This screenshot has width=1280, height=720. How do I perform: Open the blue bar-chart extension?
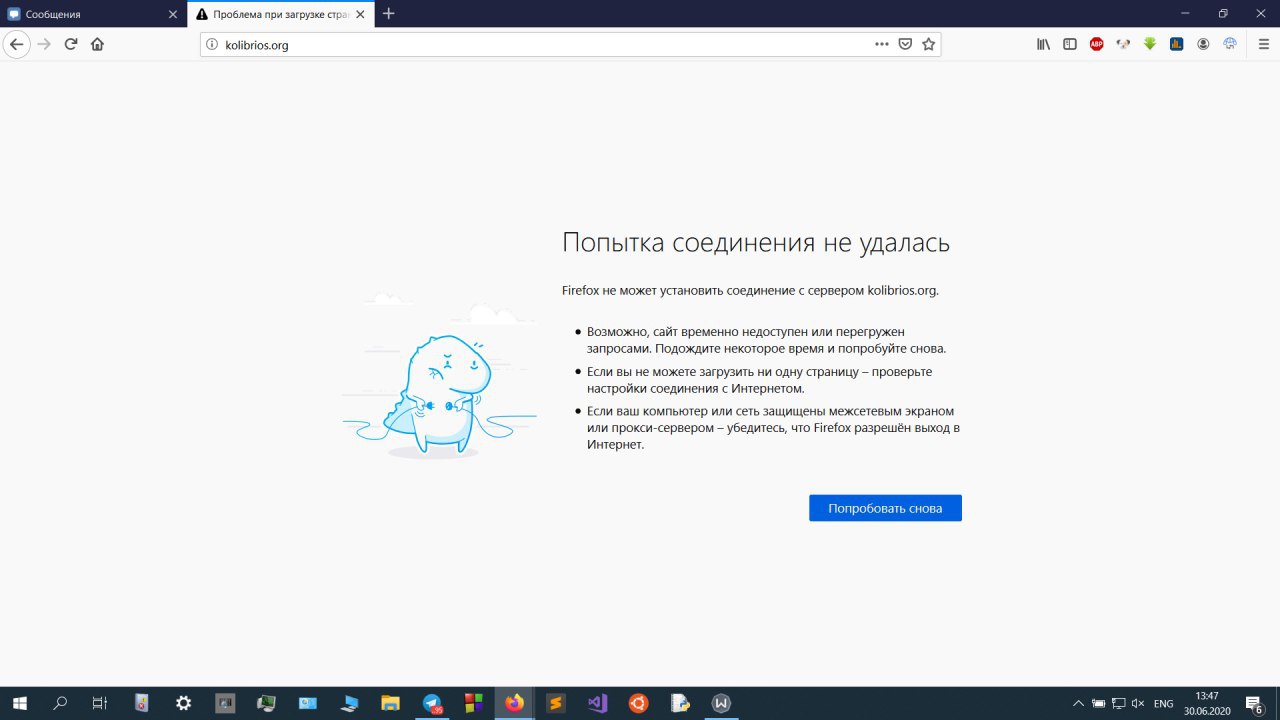[1177, 44]
